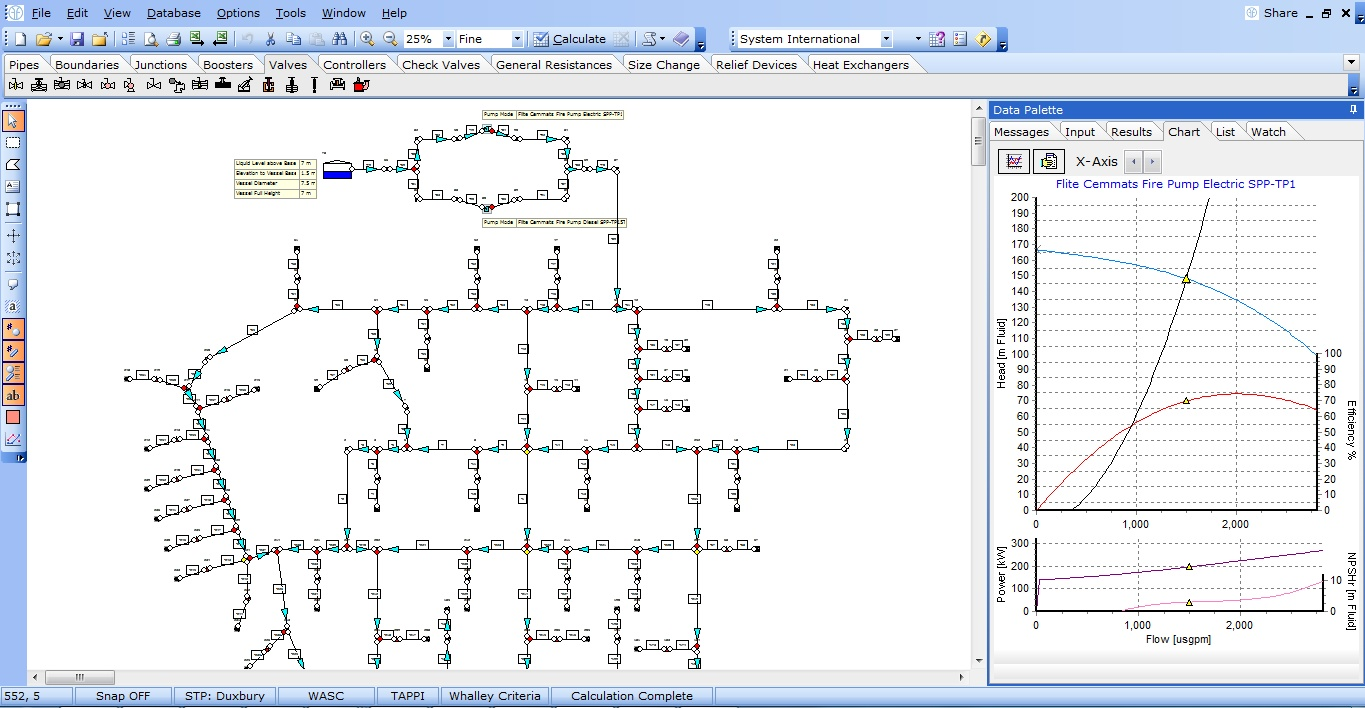Select the pointer arrow tool
1365x708 pixels.
(x=13, y=121)
